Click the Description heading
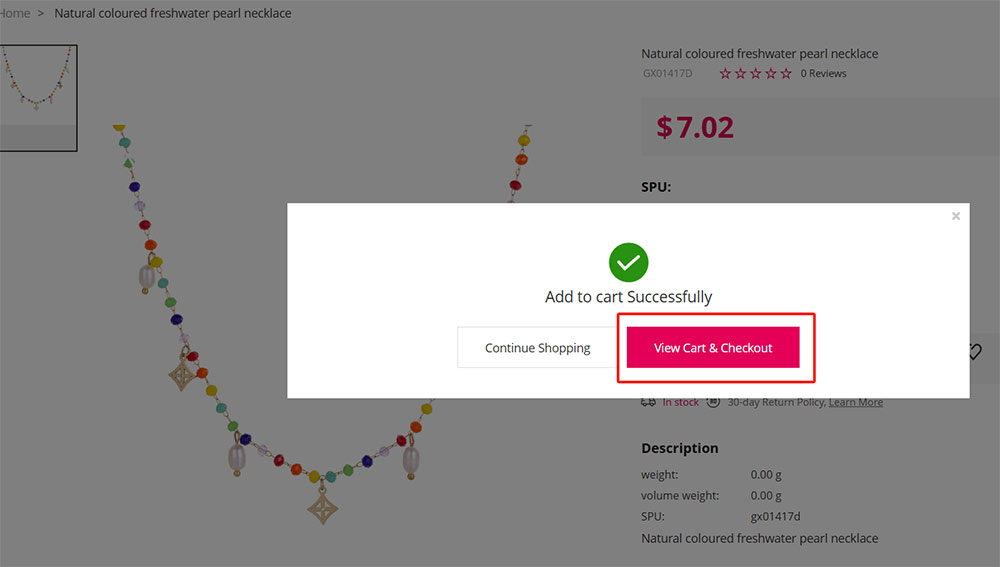The image size is (1000, 567). pos(679,448)
